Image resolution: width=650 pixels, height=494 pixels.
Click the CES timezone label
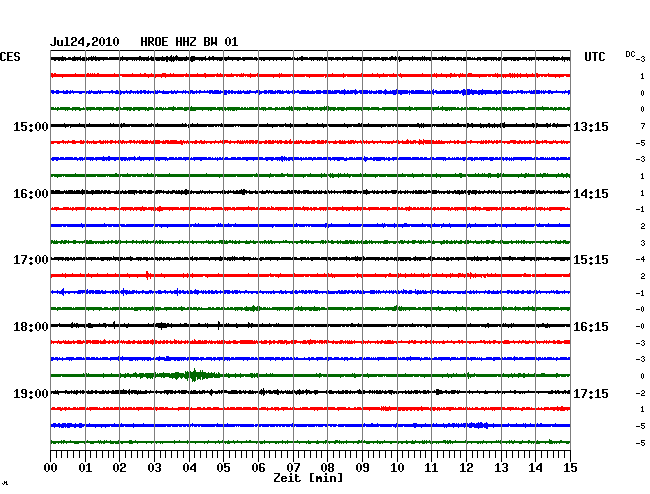10,57
